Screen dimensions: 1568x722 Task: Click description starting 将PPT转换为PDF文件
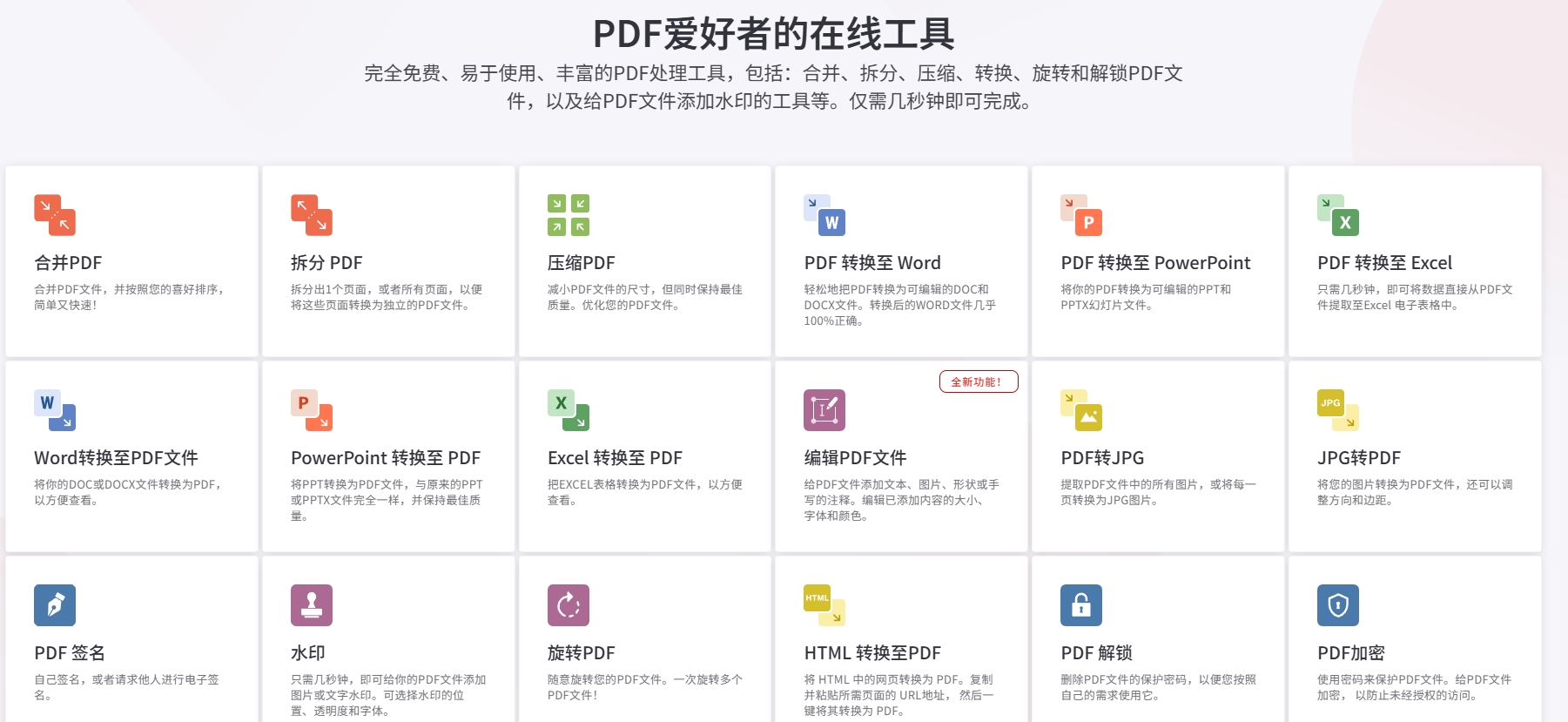pos(387,500)
